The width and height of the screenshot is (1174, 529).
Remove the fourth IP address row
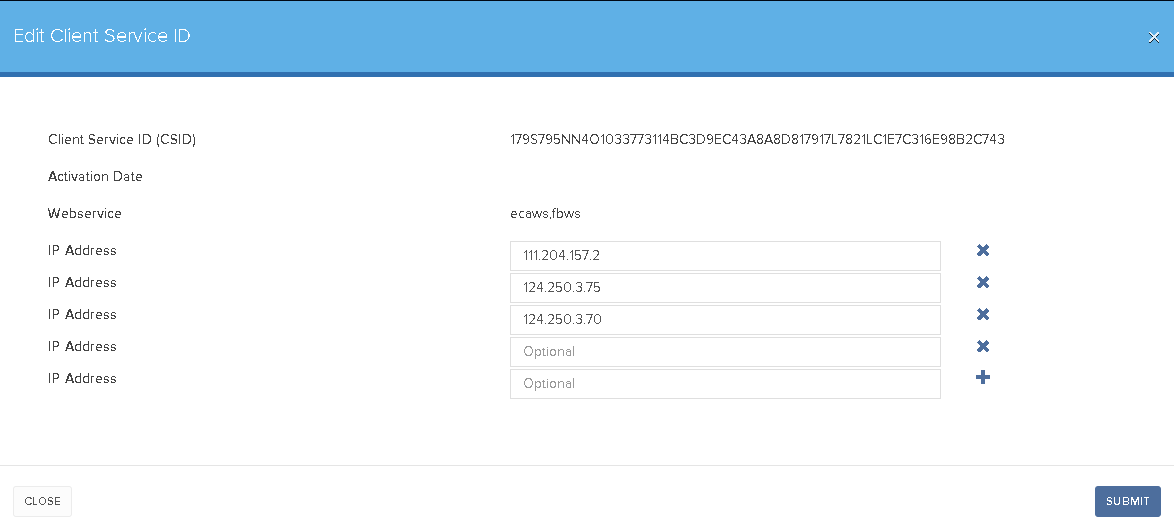(x=983, y=346)
